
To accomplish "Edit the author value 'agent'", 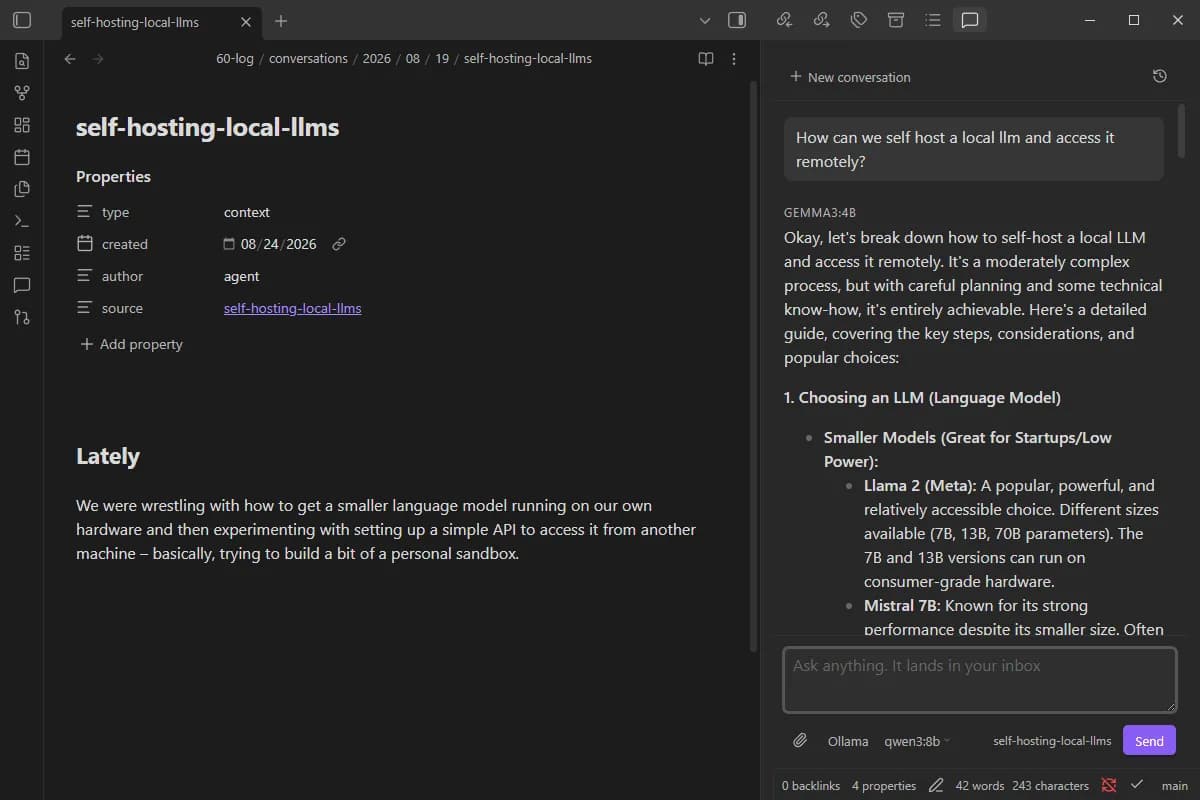I will 242,276.
